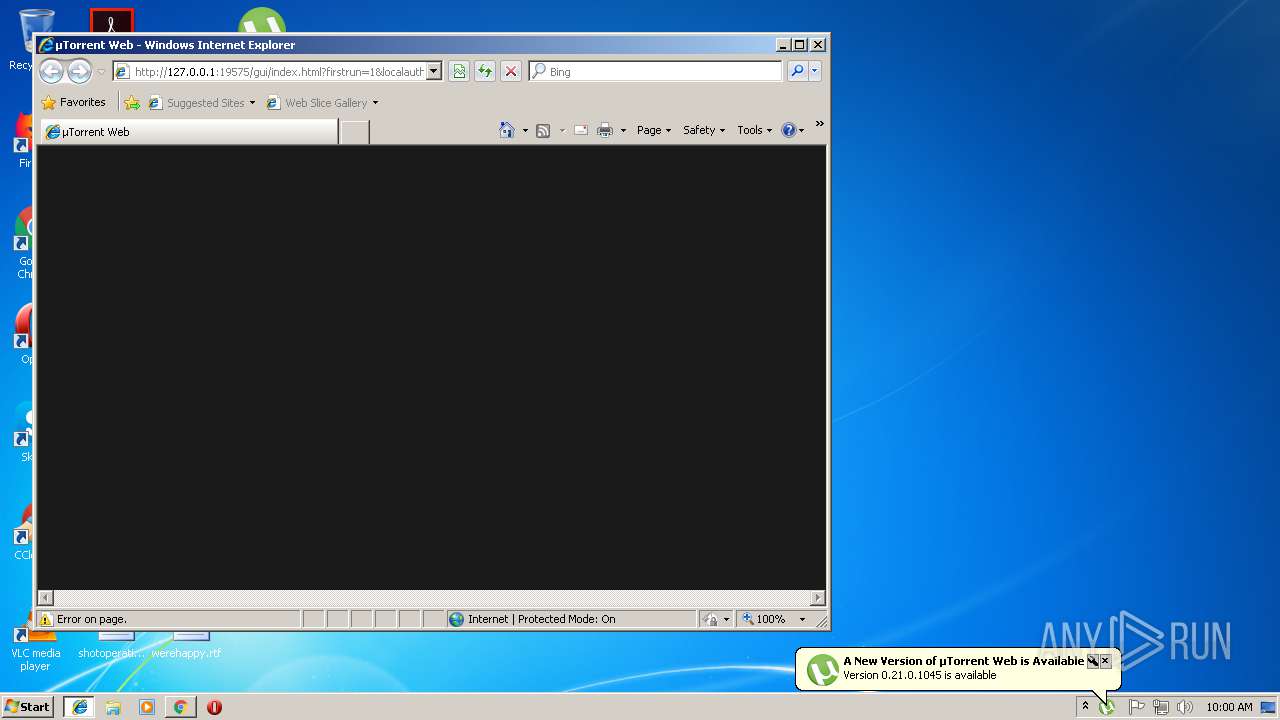Image resolution: width=1280 pixels, height=720 pixels.
Task: Click the Bing search box
Action: pos(656,71)
